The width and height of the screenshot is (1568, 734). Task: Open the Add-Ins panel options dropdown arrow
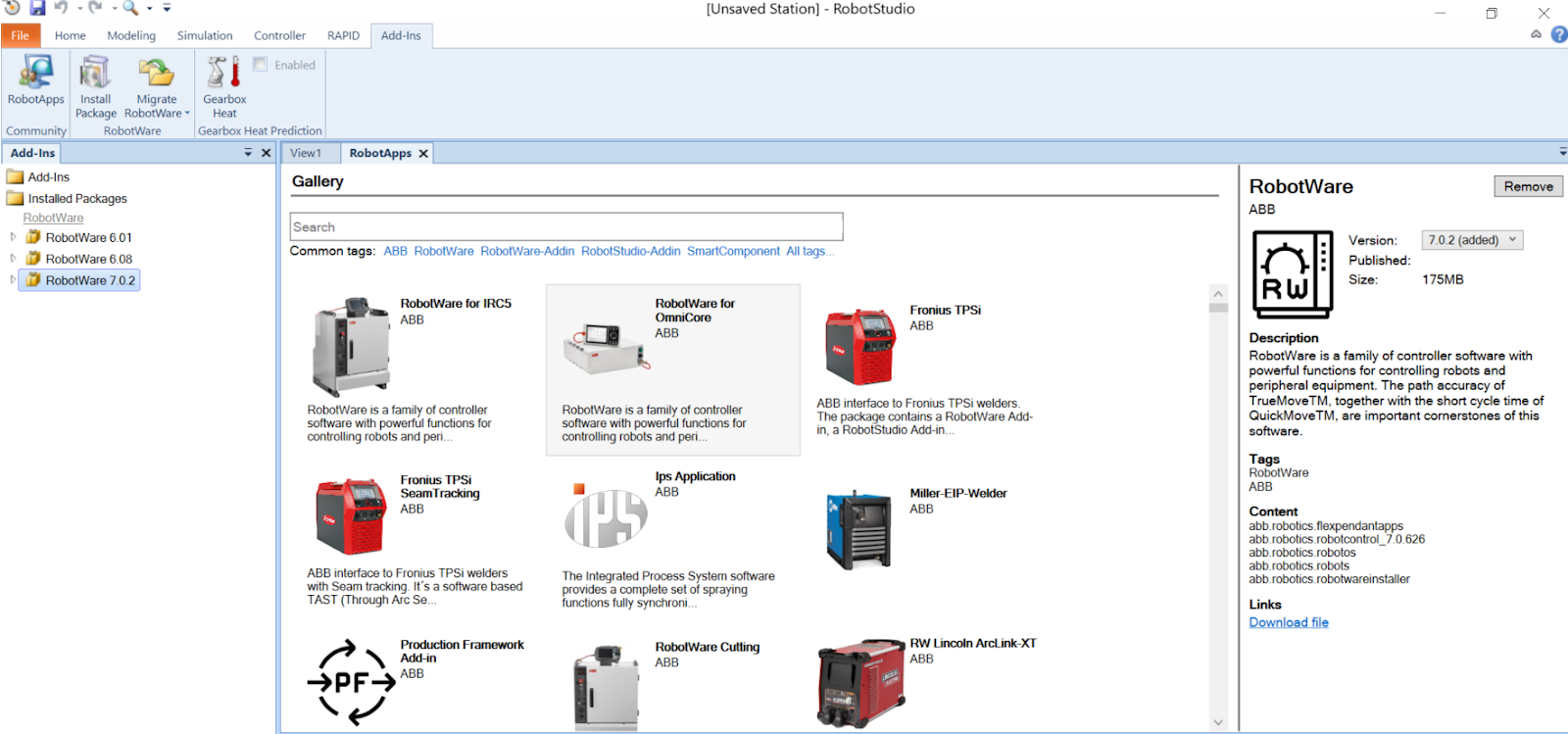coord(248,153)
